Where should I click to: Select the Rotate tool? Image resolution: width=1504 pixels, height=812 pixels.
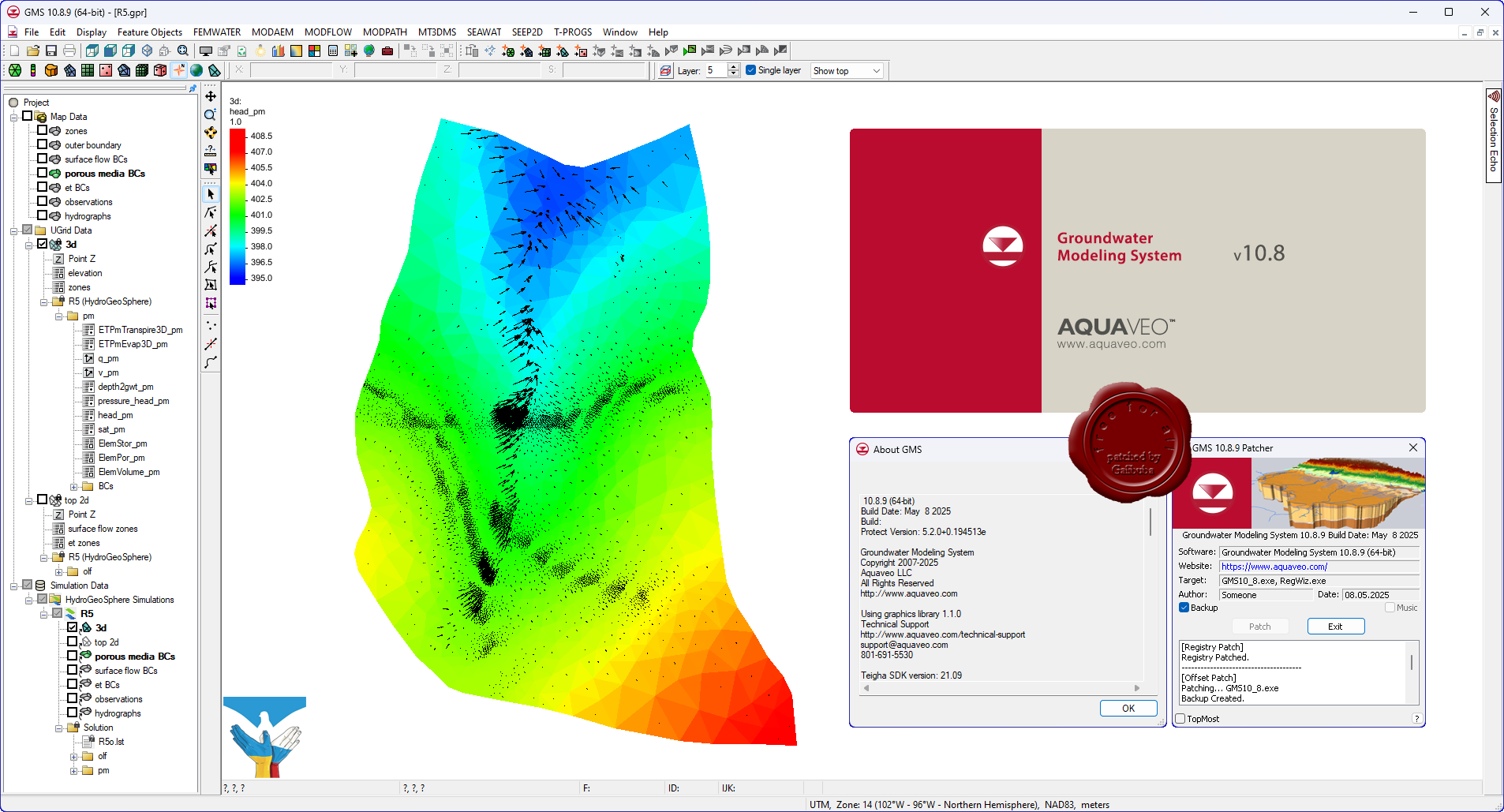click(211, 133)
